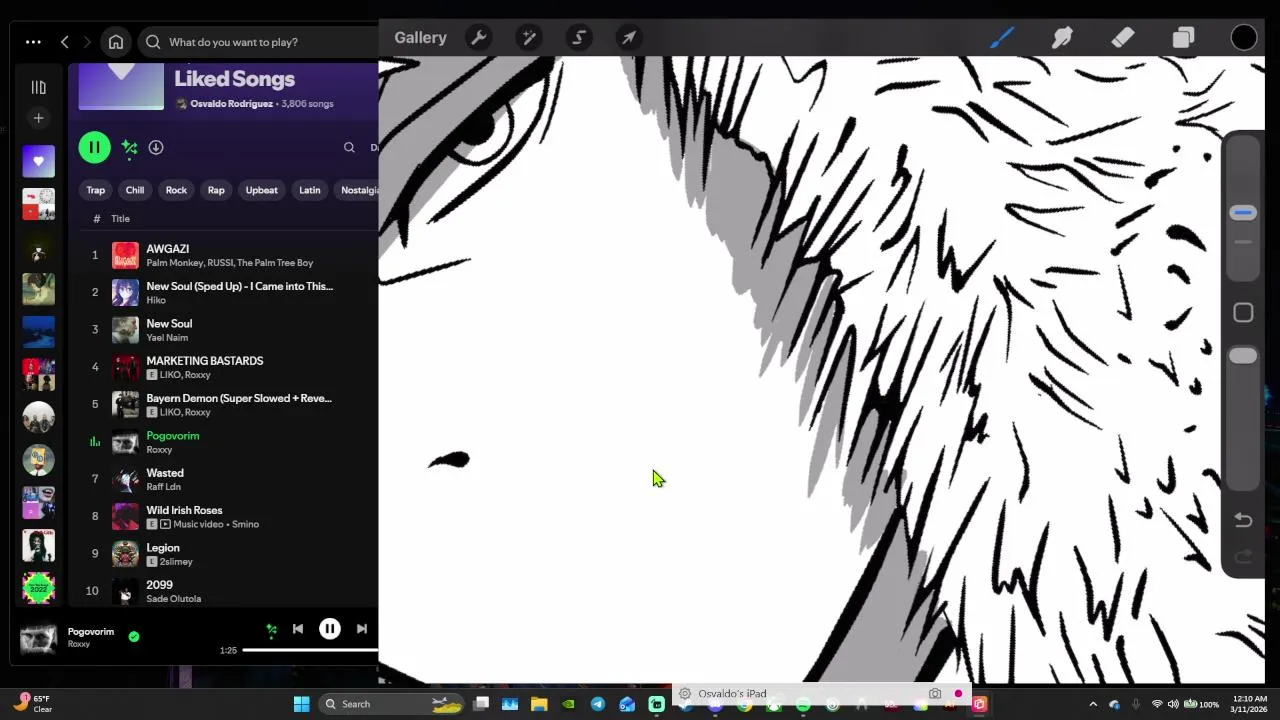Toggle recording for Osvaldo's iPad mirror
Viewport: 1280px width, 720px height.
point(958,693)
